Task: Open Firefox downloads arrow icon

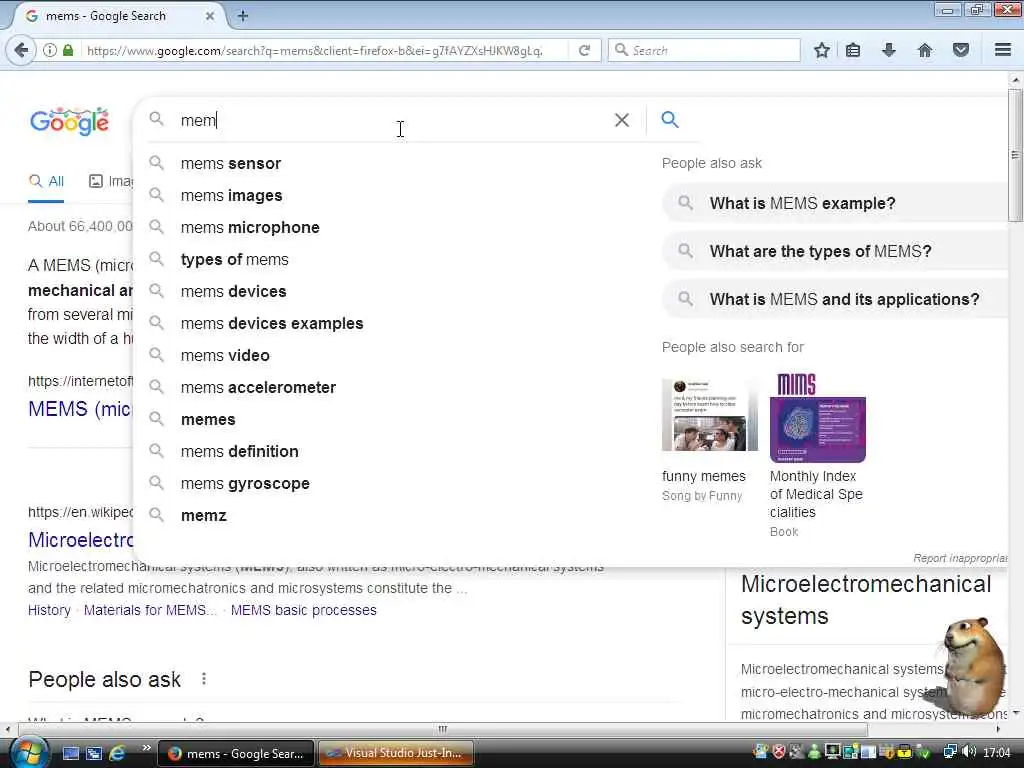Action: coord(889,50)
